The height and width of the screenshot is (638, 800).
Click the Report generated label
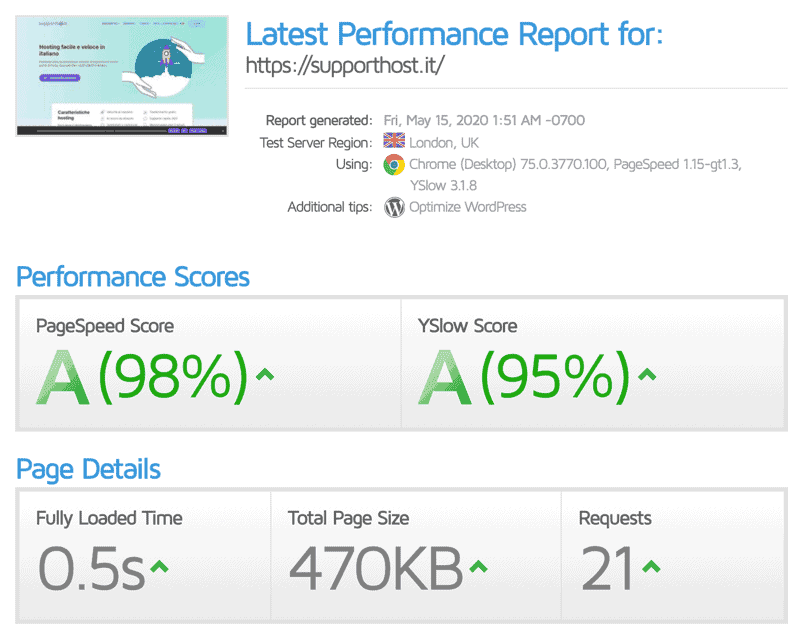(x=319, y=120)
